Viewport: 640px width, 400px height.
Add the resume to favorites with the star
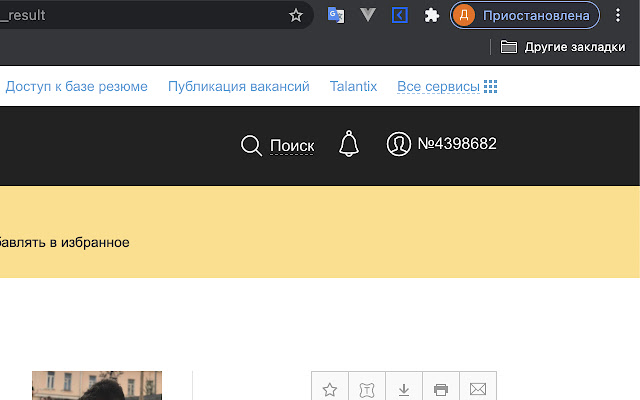pyautogui.click(x=330, y=389)
